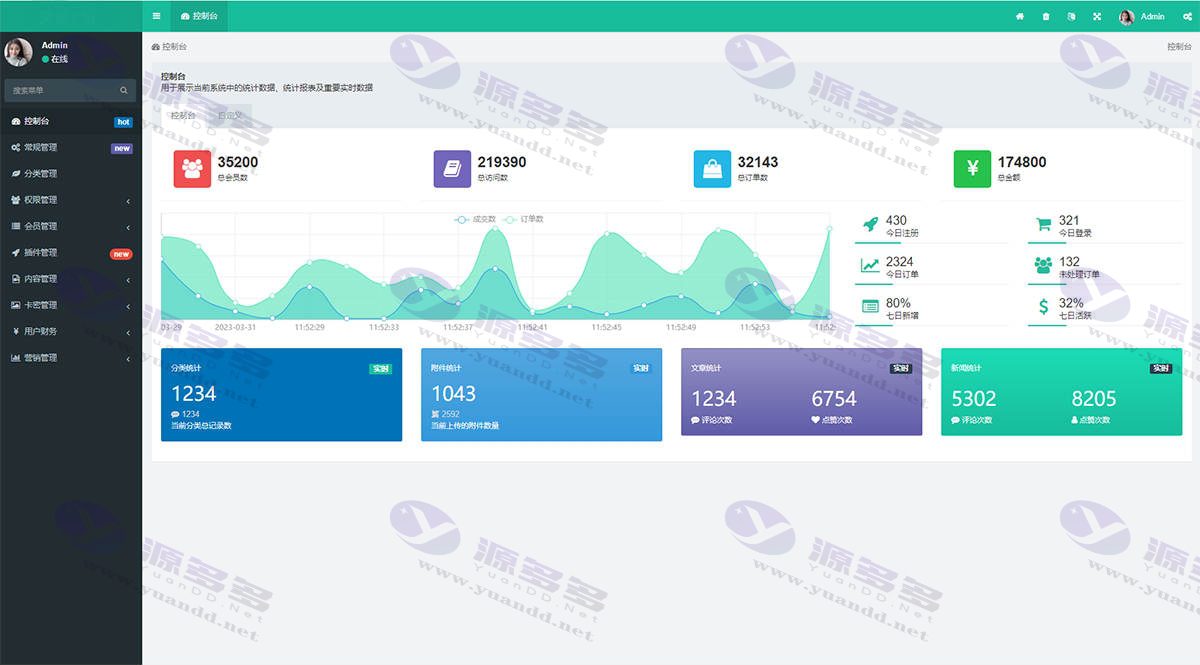Image resolution: width=1200 pixels, height=665 pixels.
Task: Select the 控制台 panel tab under the description
Action: pos(183,116)
